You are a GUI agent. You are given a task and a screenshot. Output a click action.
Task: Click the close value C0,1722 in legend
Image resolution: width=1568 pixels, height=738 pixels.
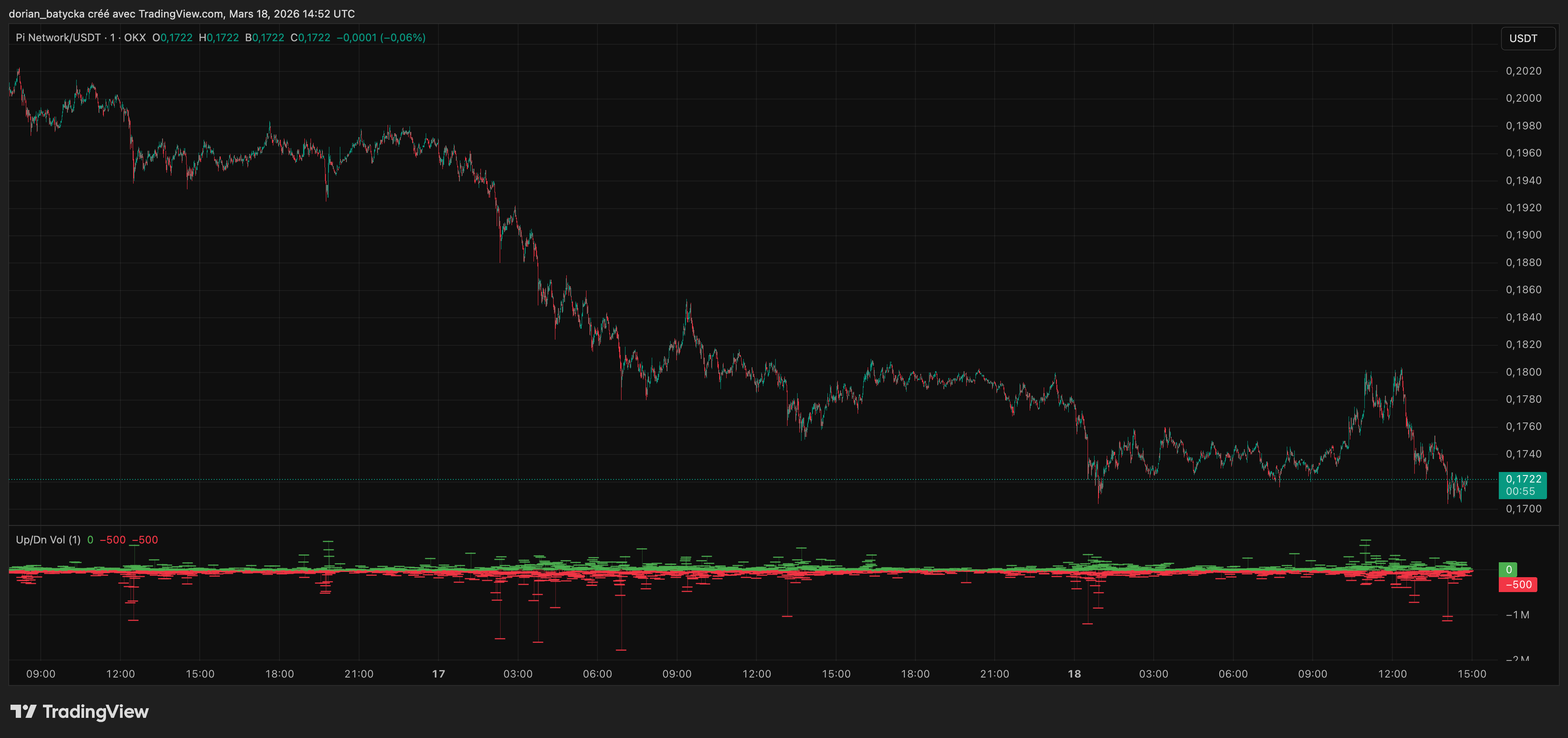tap(311, 38)
